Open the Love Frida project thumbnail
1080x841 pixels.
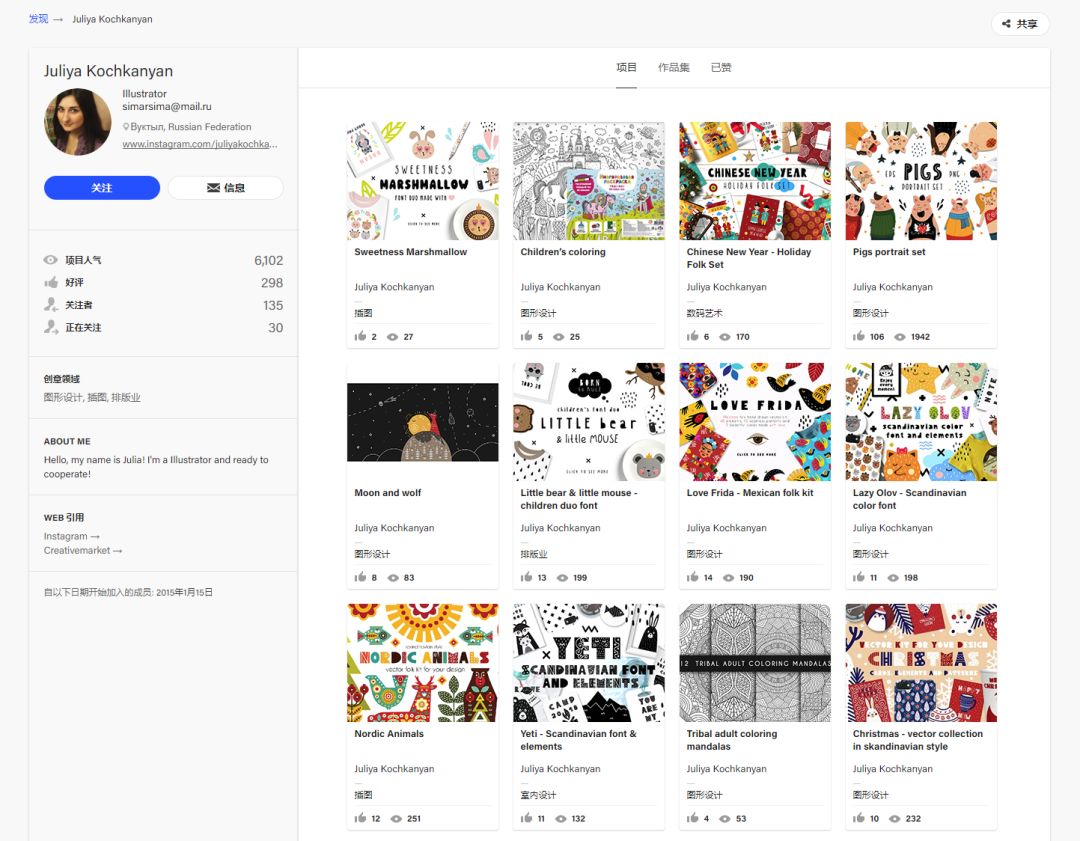tap(755, 422)
